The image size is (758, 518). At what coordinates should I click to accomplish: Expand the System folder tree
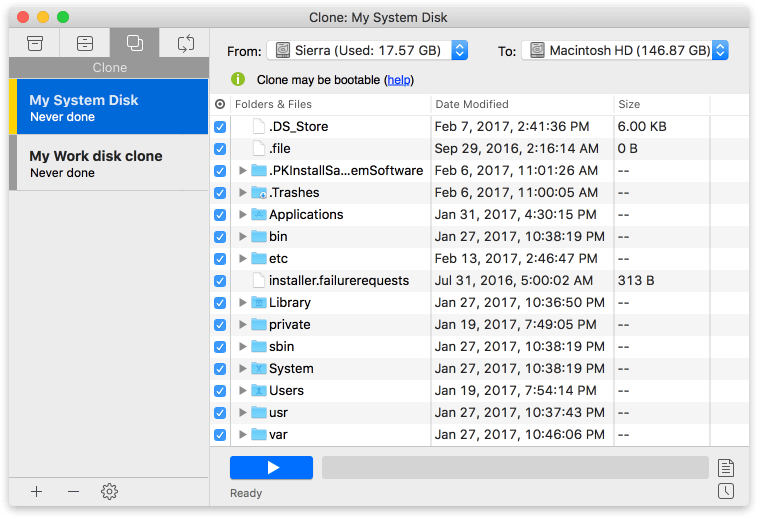point(243,368)
